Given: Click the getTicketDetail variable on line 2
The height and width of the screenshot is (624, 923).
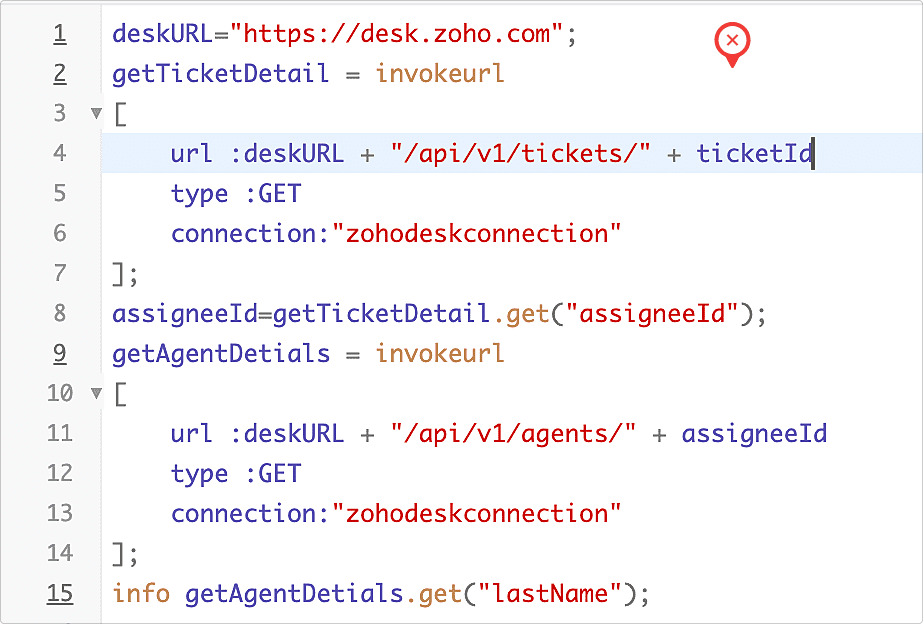Looking at the screenshot, I should [x=220, y=74].
